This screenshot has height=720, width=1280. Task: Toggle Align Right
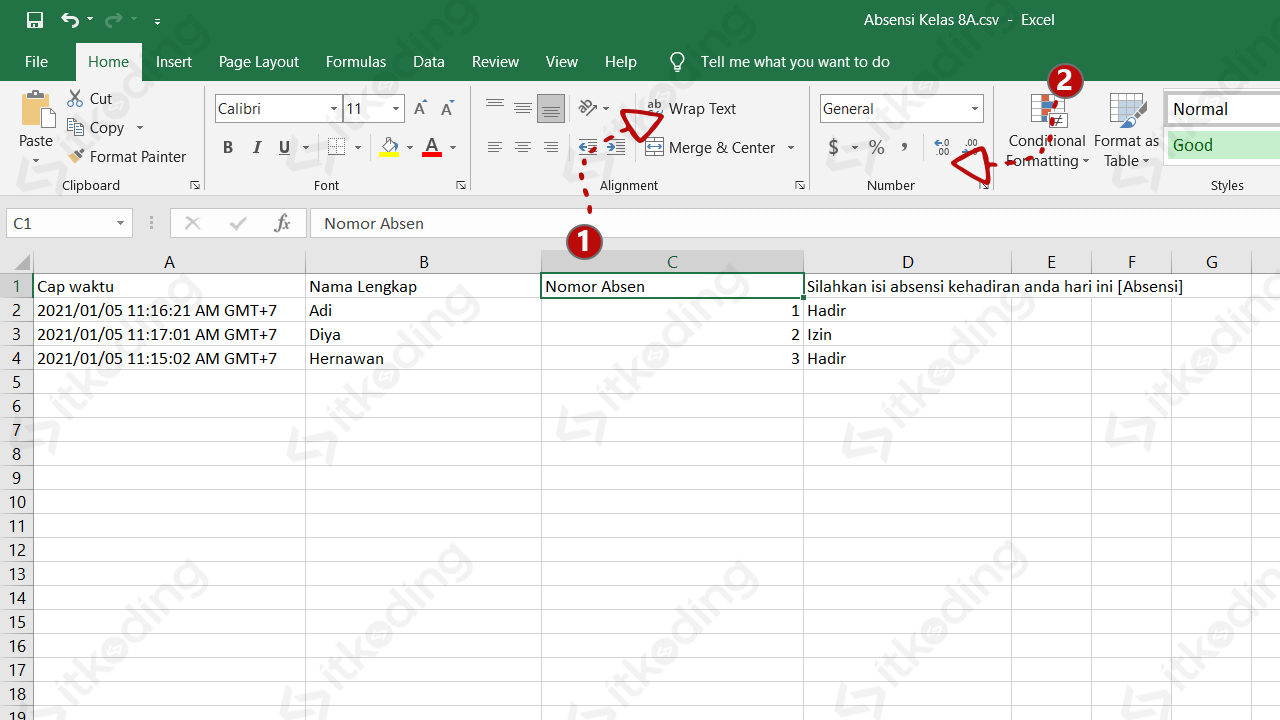(x=550, y=148)
